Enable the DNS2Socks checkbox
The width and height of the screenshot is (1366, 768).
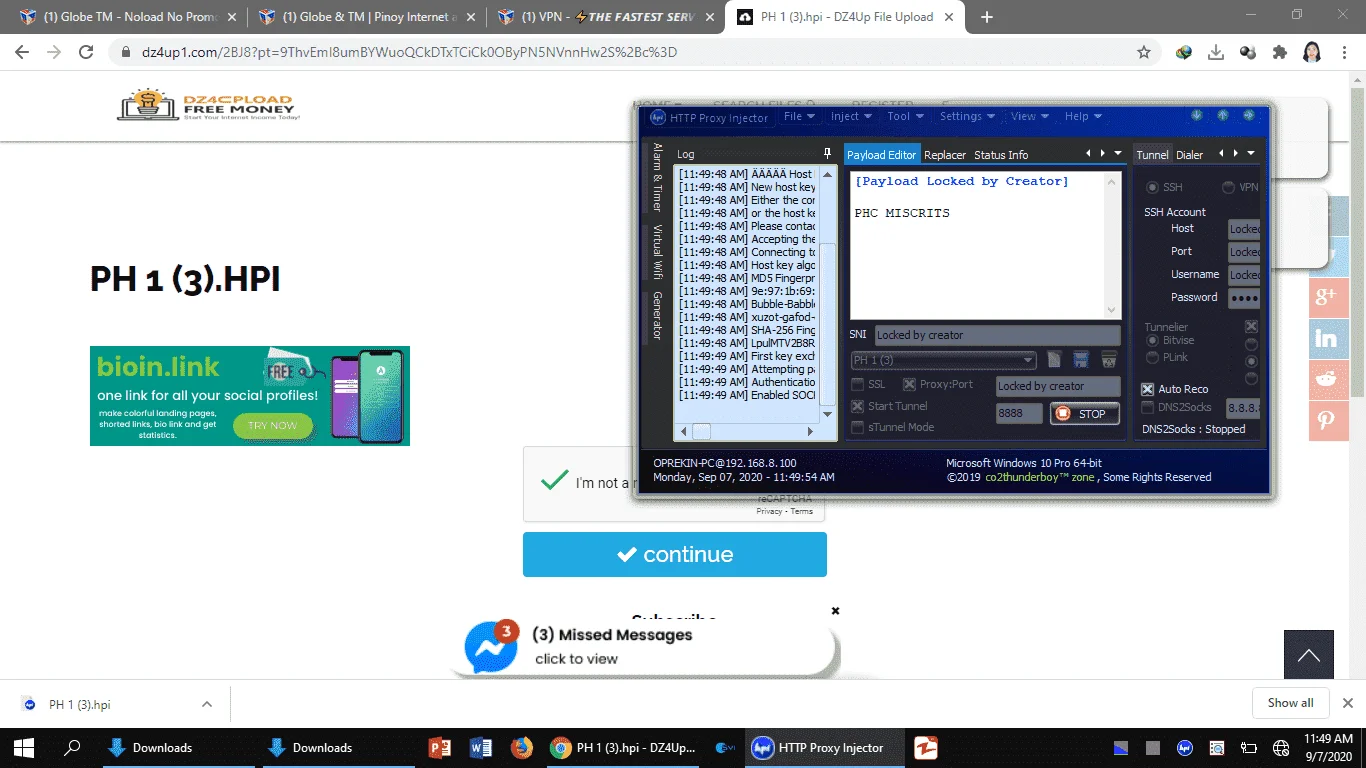click(1148, 407)
